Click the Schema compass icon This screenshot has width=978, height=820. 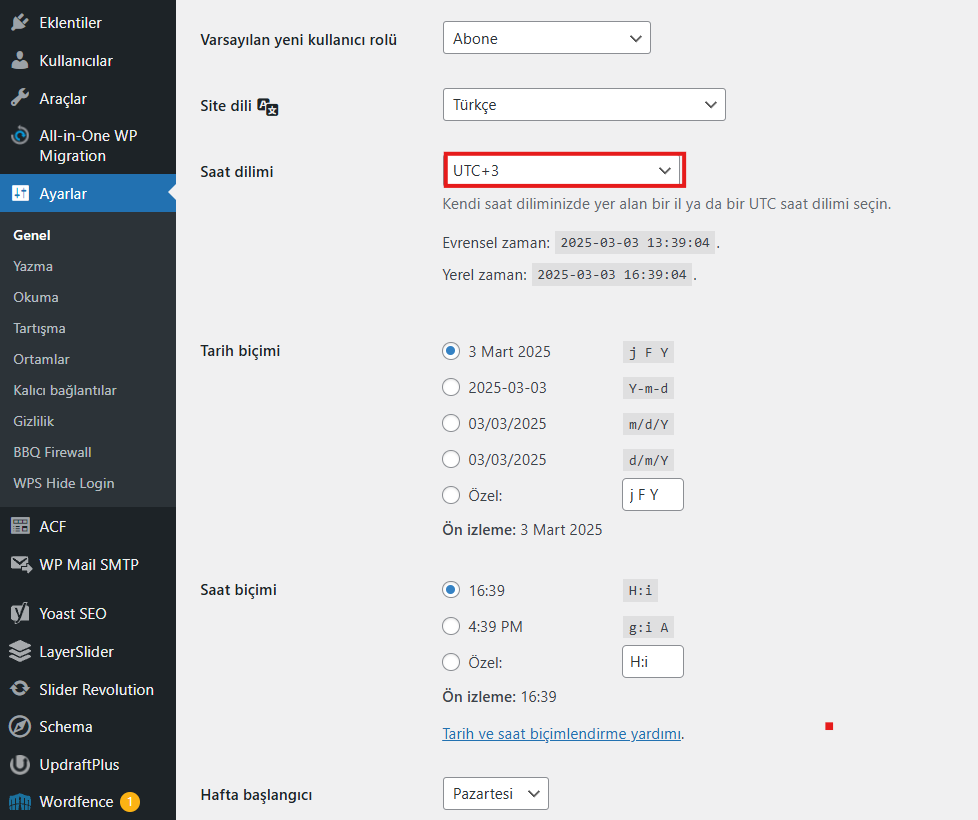pos(20,726)
